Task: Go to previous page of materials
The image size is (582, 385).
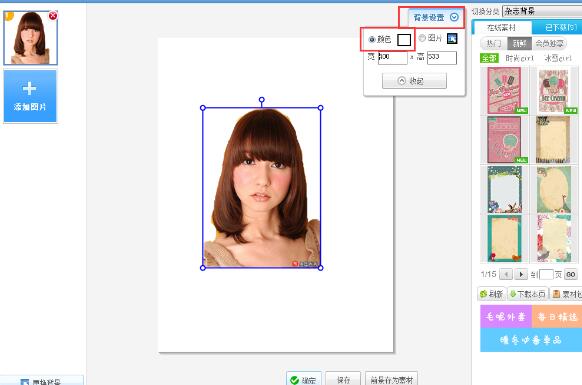Action: click(x=506, y=274)
